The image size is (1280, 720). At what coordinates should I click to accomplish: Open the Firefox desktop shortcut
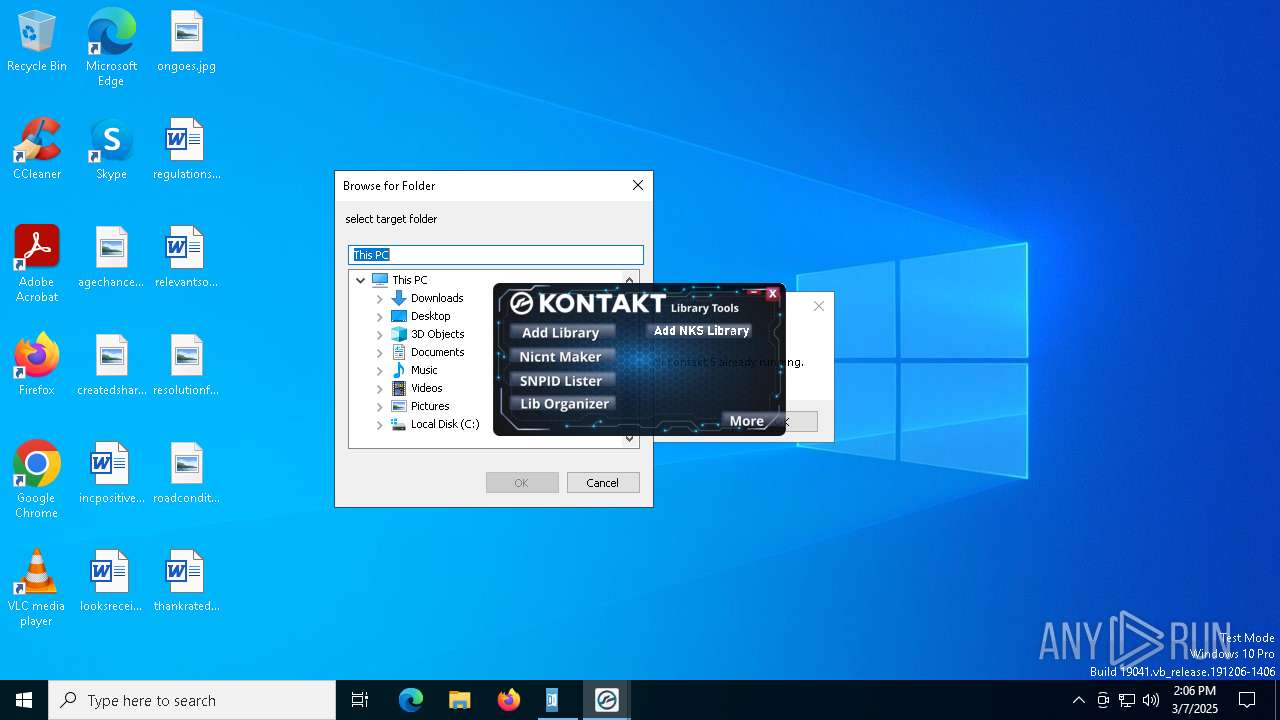coord(37,366)
